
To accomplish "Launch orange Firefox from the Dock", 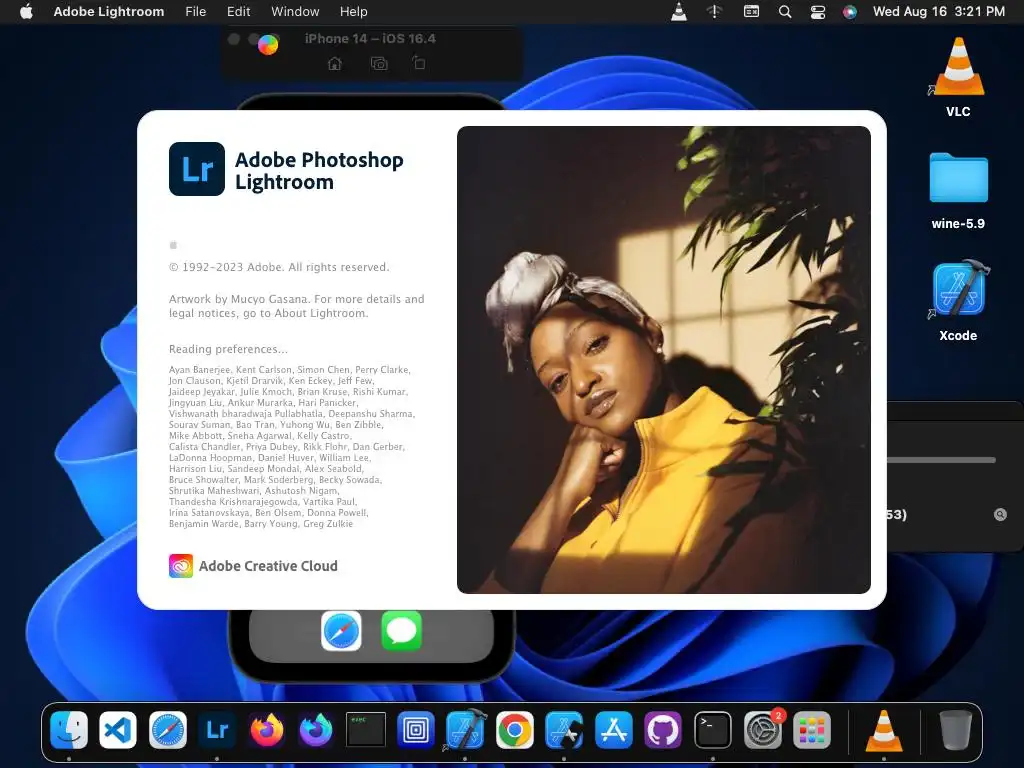I will coord(266,729).
